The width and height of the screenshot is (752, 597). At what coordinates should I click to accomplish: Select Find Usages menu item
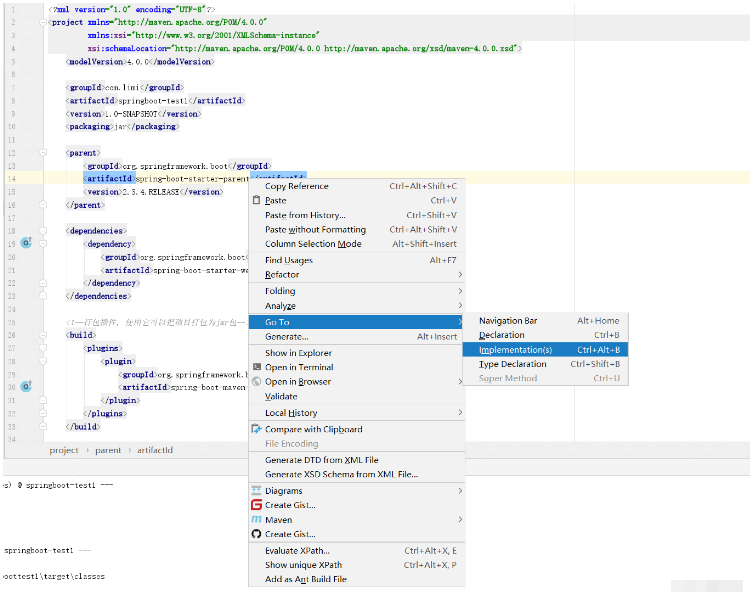[357, 260]
